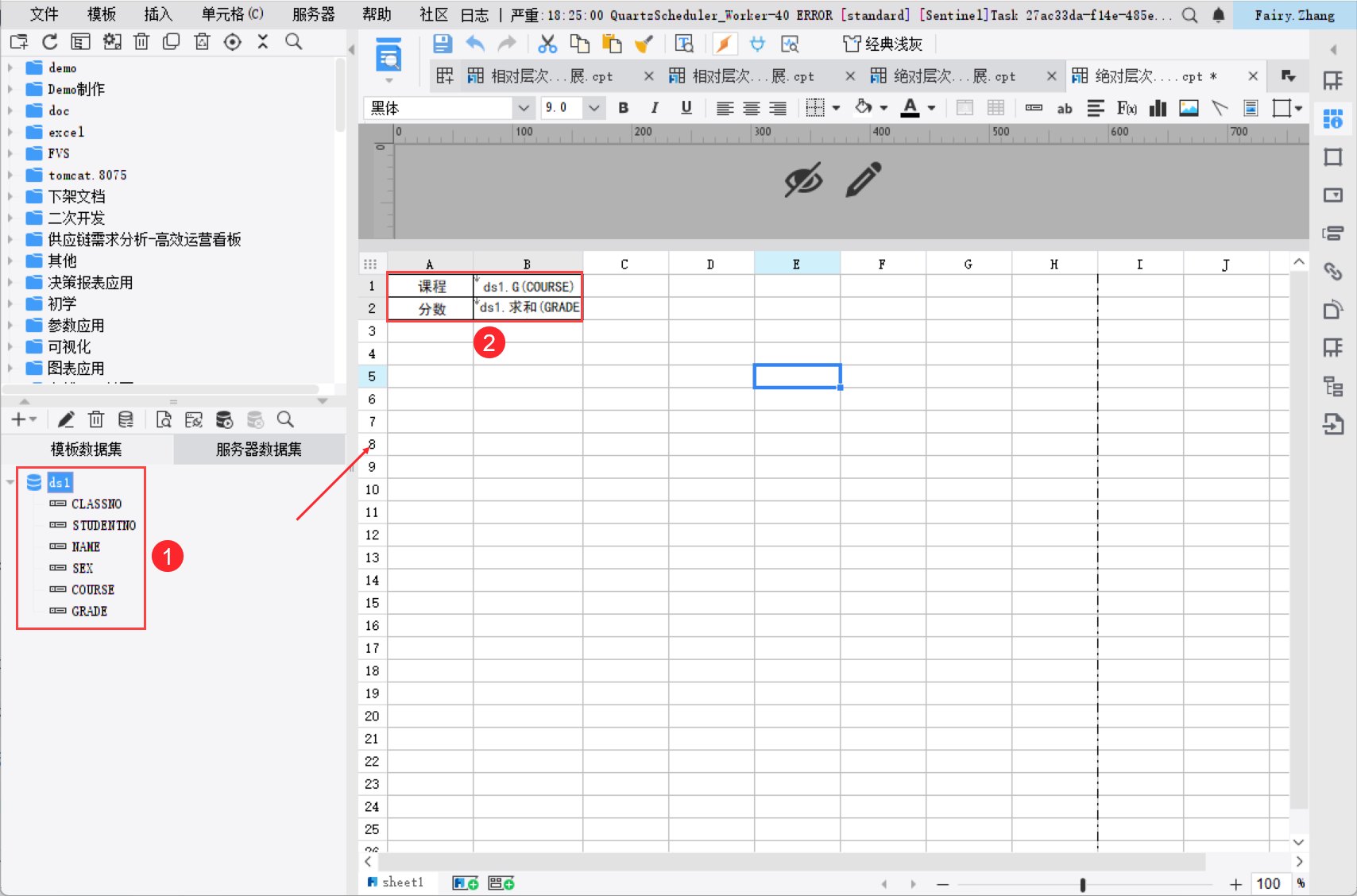
Task: Toggle bold formatting
Action: pos(624,108)
